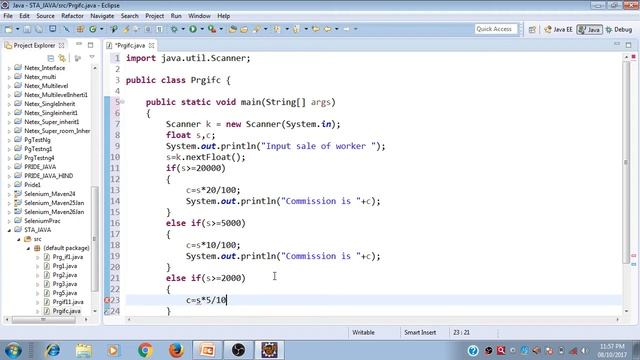Image resolution: width=640 pixels, height=360 pixels.
Task: Maximize the editor area
Action: coord(629,45)
